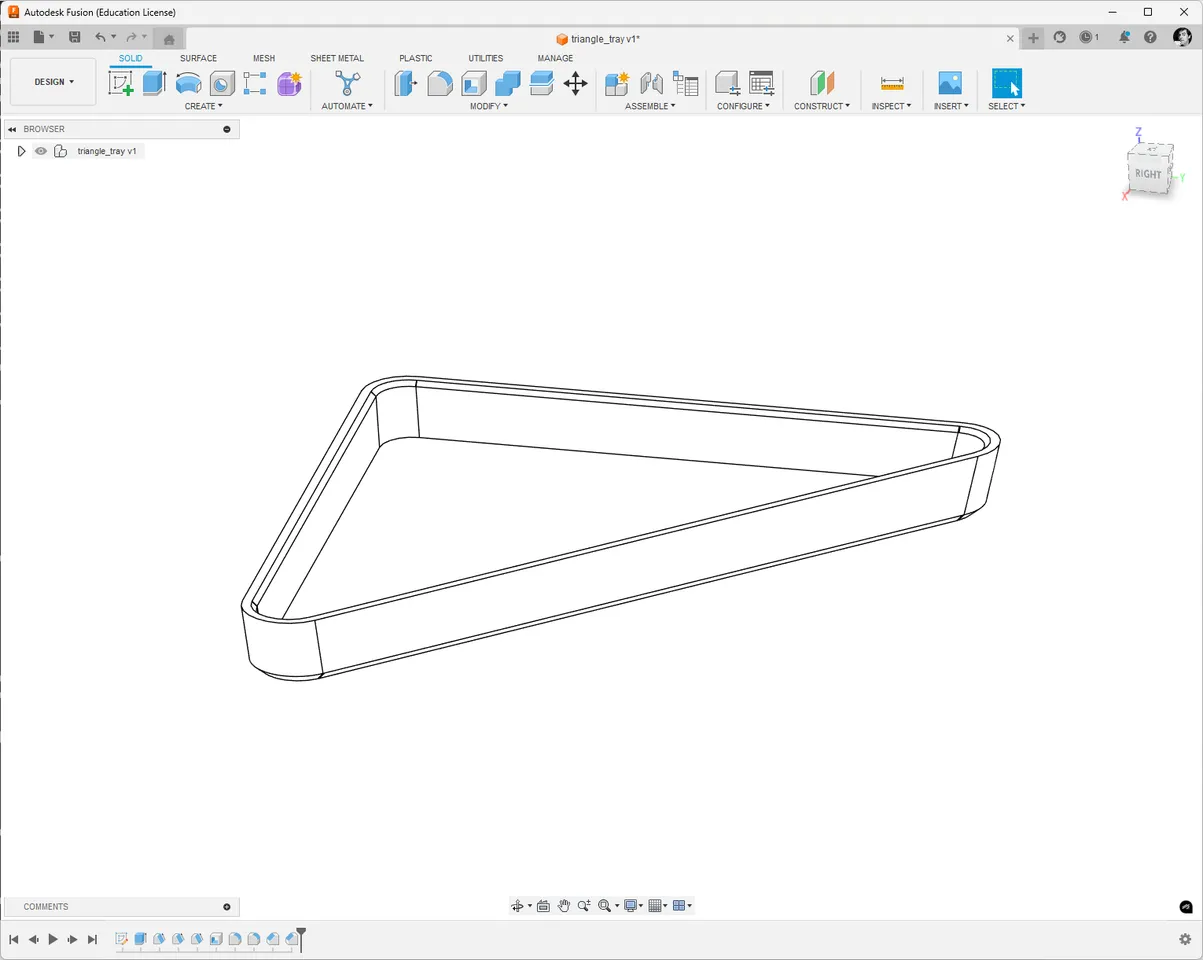Viewport: 1203px width, 960px height.
Task: Select the Extrude tool
Action: tap(153, 84)
